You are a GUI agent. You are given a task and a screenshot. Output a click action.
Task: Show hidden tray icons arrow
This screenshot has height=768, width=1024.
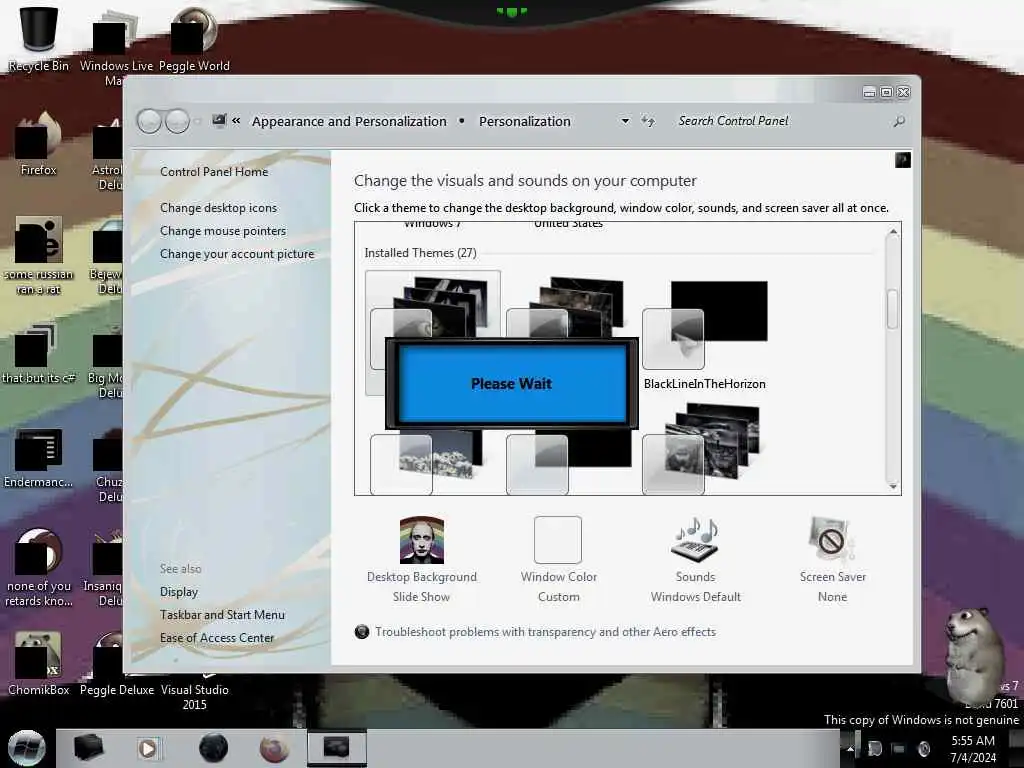850,750
